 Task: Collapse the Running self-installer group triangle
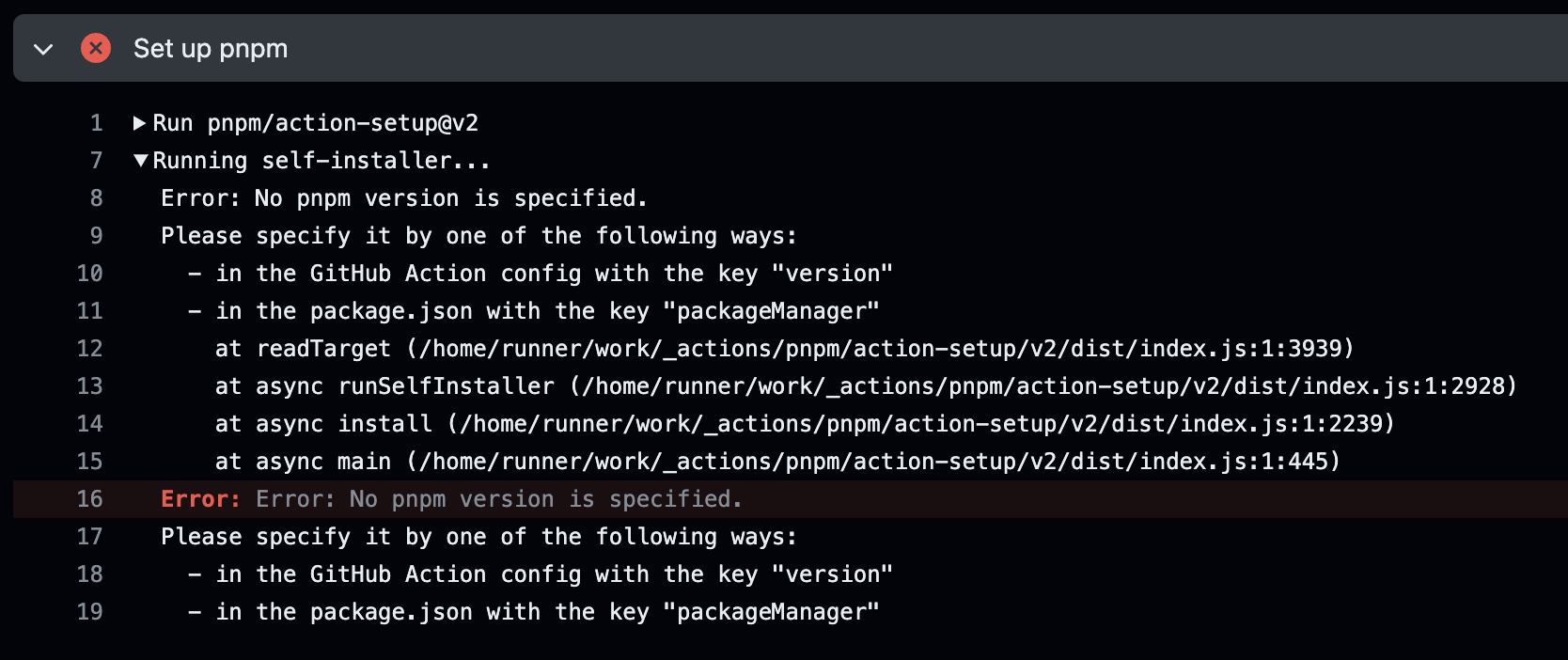pyautogui.click(x=140, y=161)
